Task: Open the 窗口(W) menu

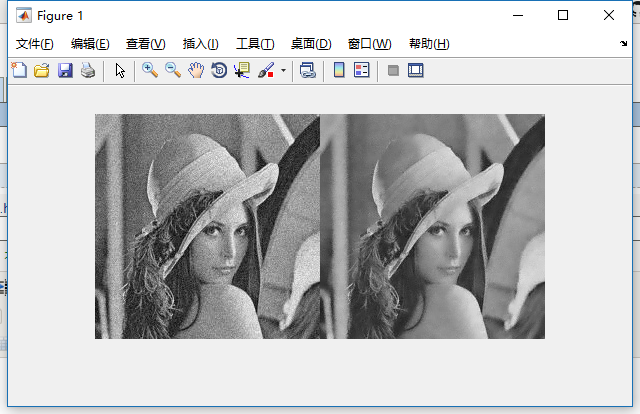Action: point(369,44)
